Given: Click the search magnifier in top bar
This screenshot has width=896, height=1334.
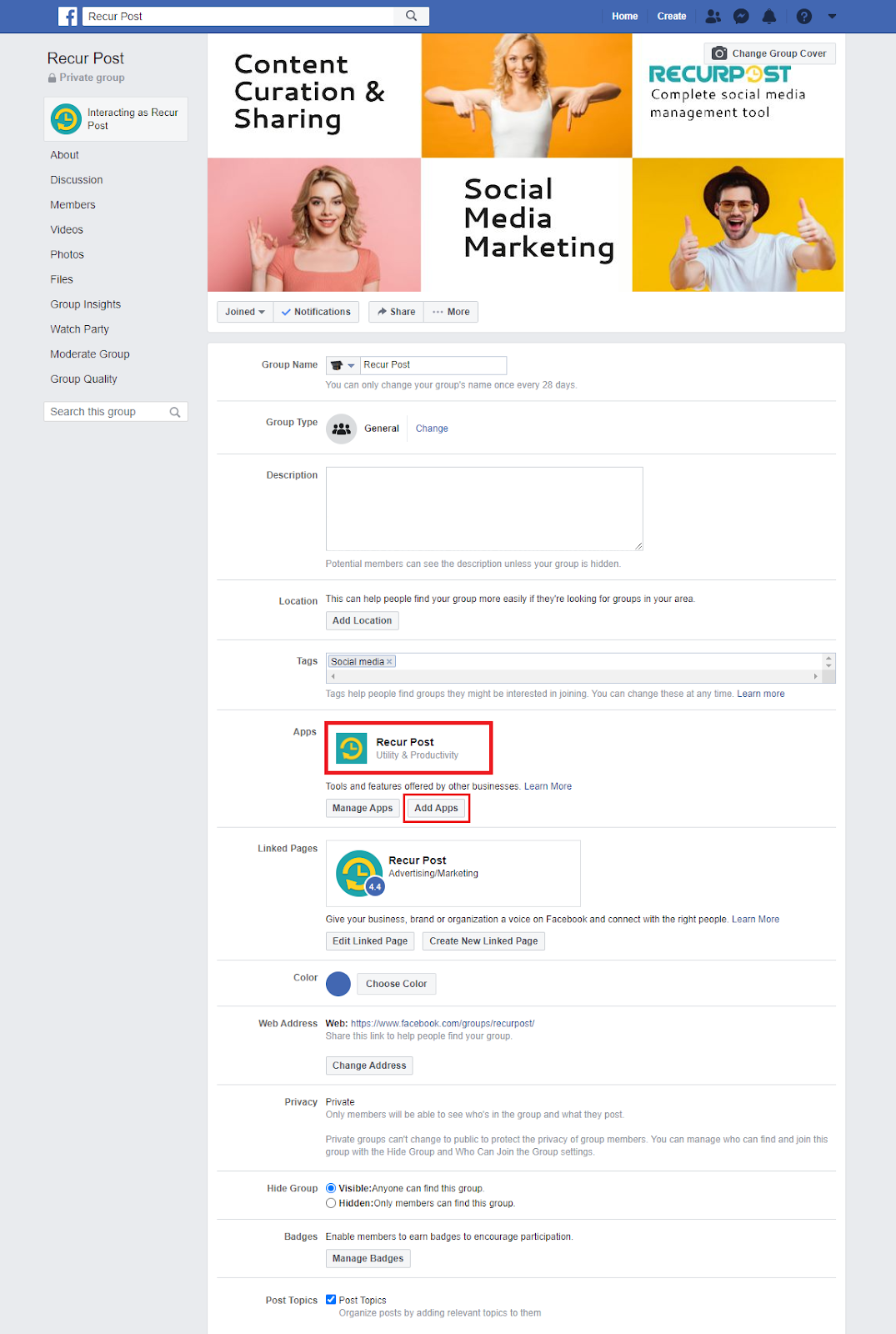Looking at the screenshot, I should click(x=411, y=16).
